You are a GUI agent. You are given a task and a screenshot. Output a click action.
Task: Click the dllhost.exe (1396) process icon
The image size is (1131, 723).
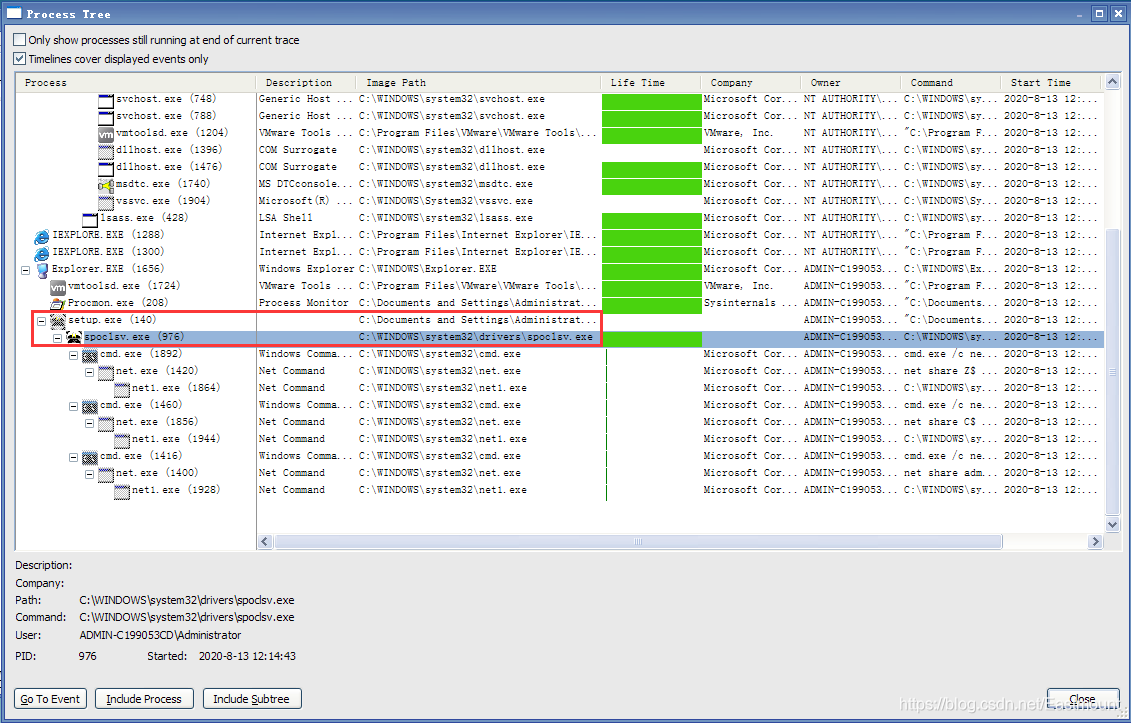106,150
